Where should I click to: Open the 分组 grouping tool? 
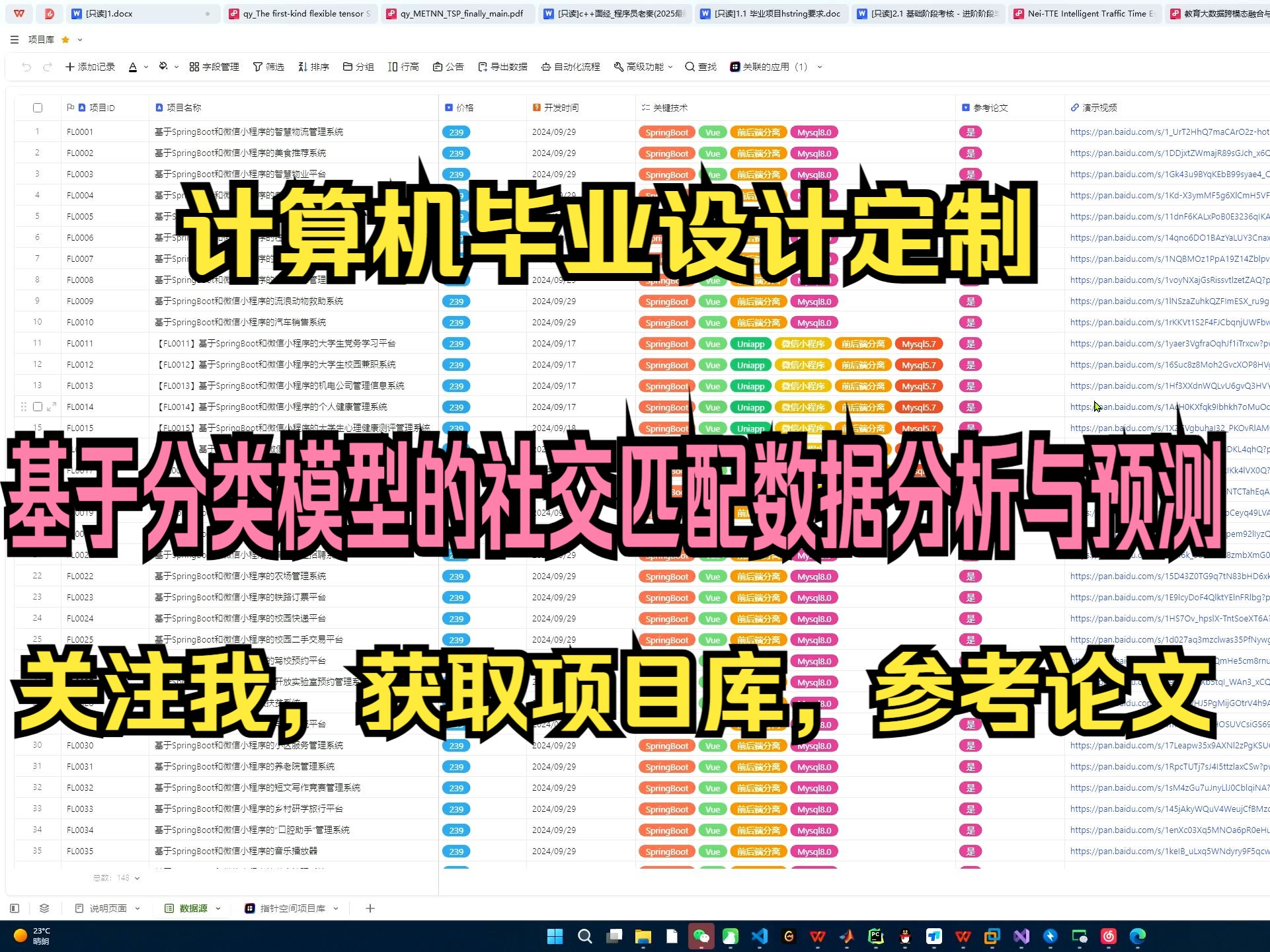point(358,67)
